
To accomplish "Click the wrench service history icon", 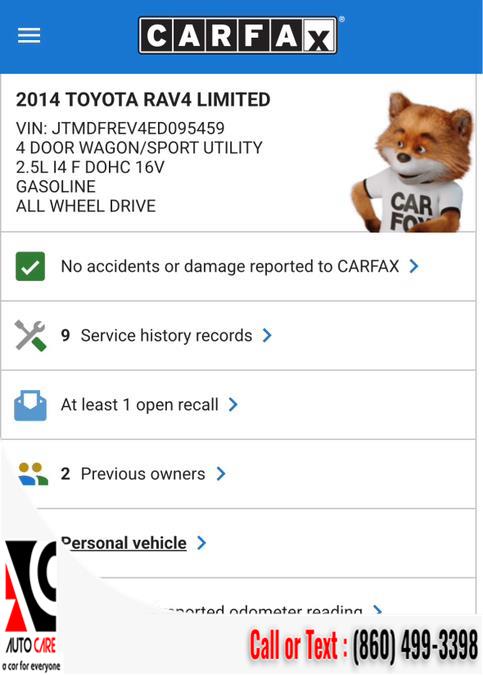I will [30, 335].
